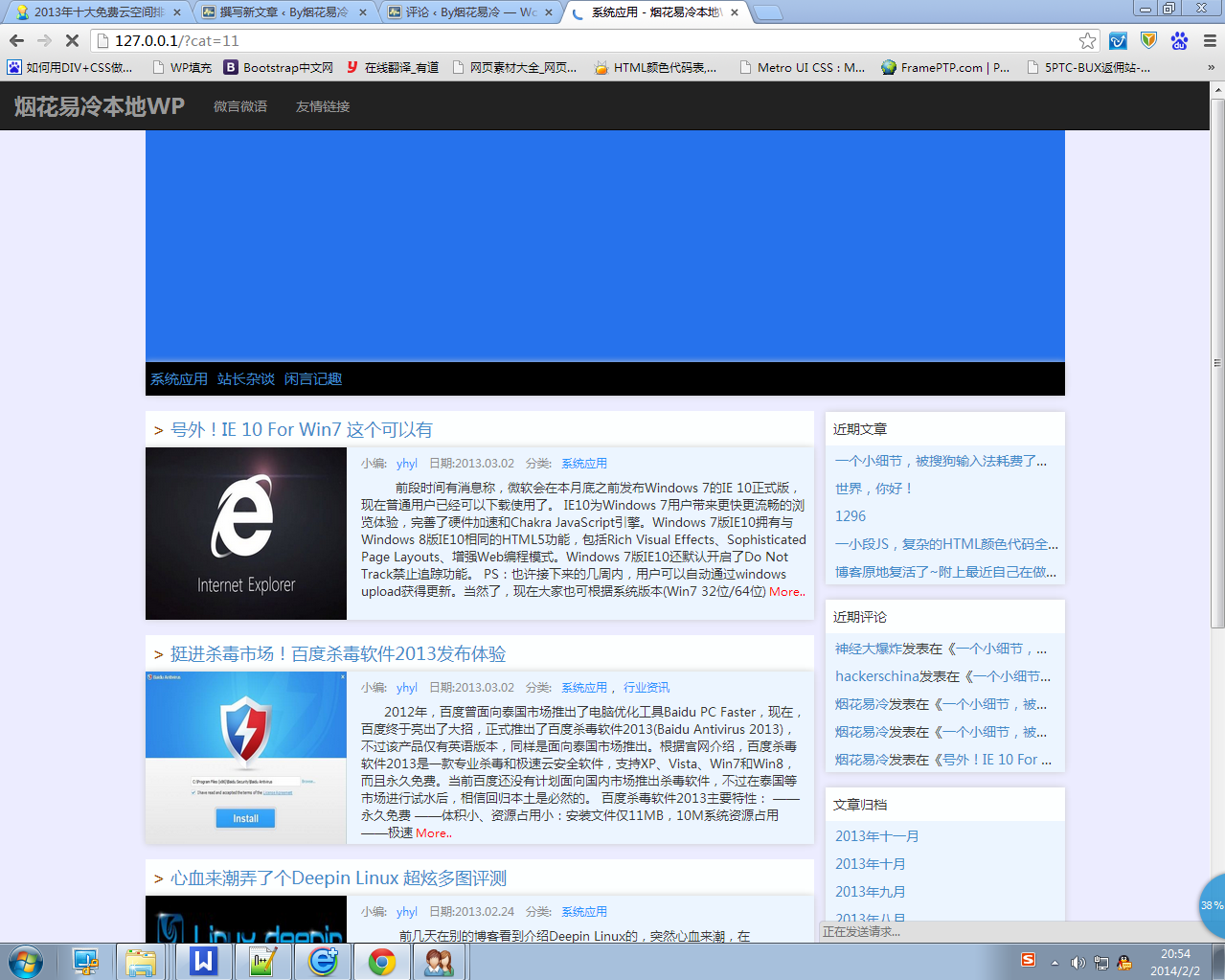Open the IE 10 For Win7 article title
This screenshot has height=980, width=1225.
click(x=301, y=430)
